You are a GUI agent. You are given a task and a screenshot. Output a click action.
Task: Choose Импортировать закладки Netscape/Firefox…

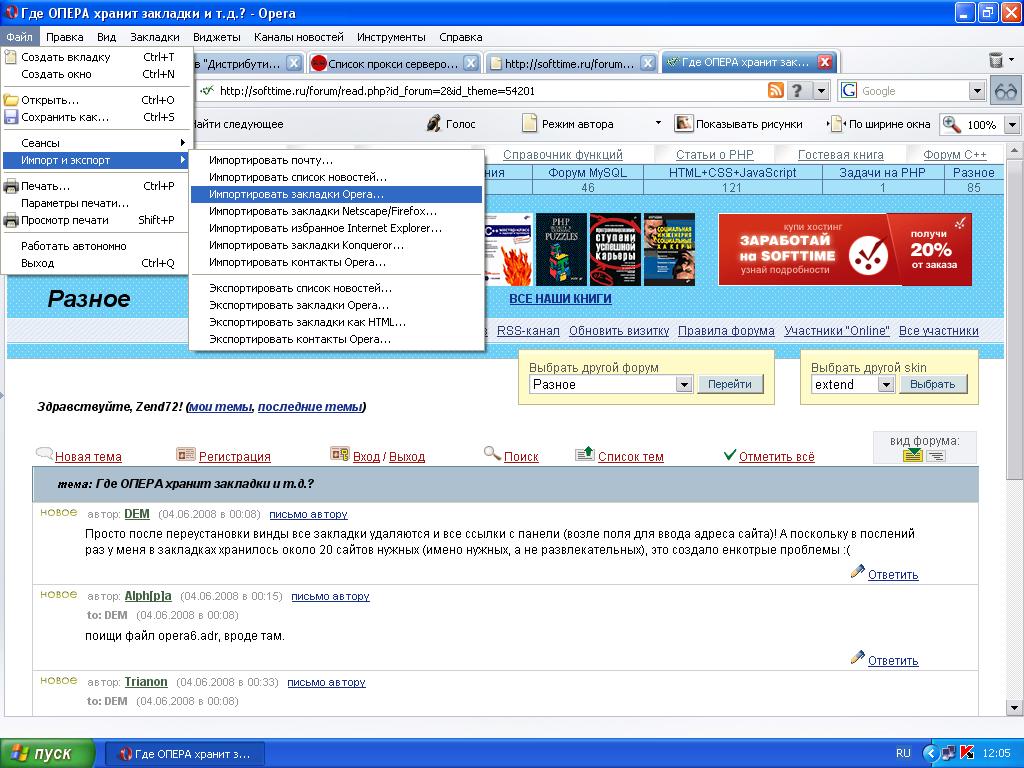click(x=336, y=211)
